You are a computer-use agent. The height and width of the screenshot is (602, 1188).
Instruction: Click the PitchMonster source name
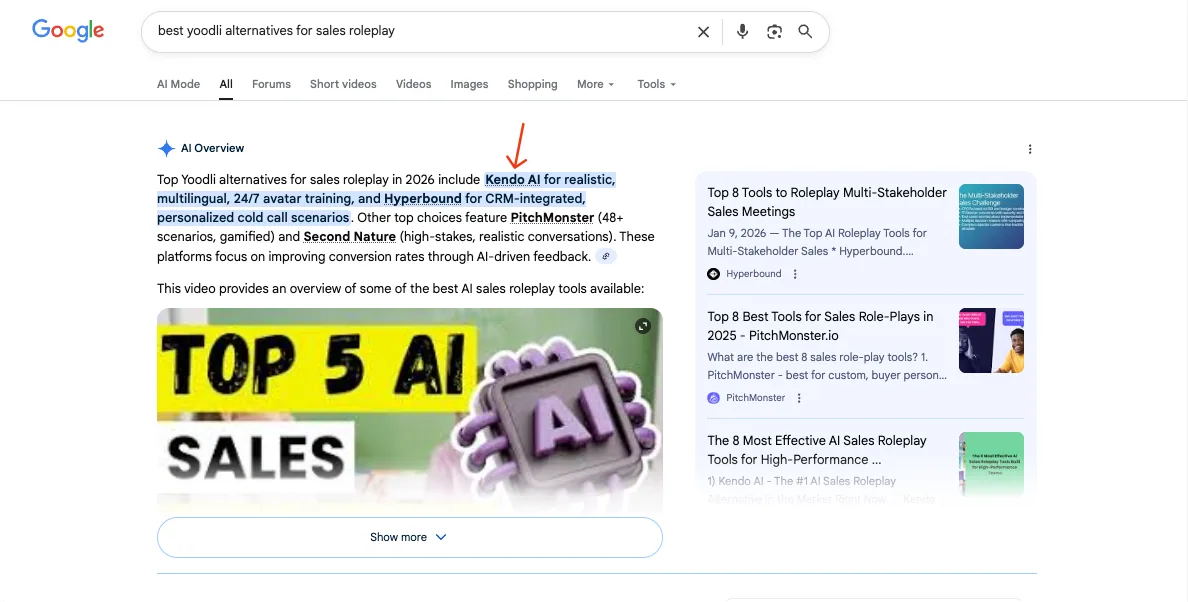point(755,398)
